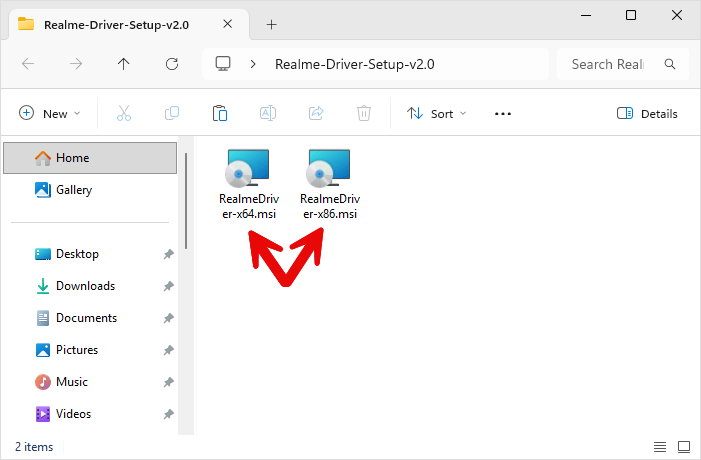Select the RealmeDriver-x64.msi file

(249, 184)
